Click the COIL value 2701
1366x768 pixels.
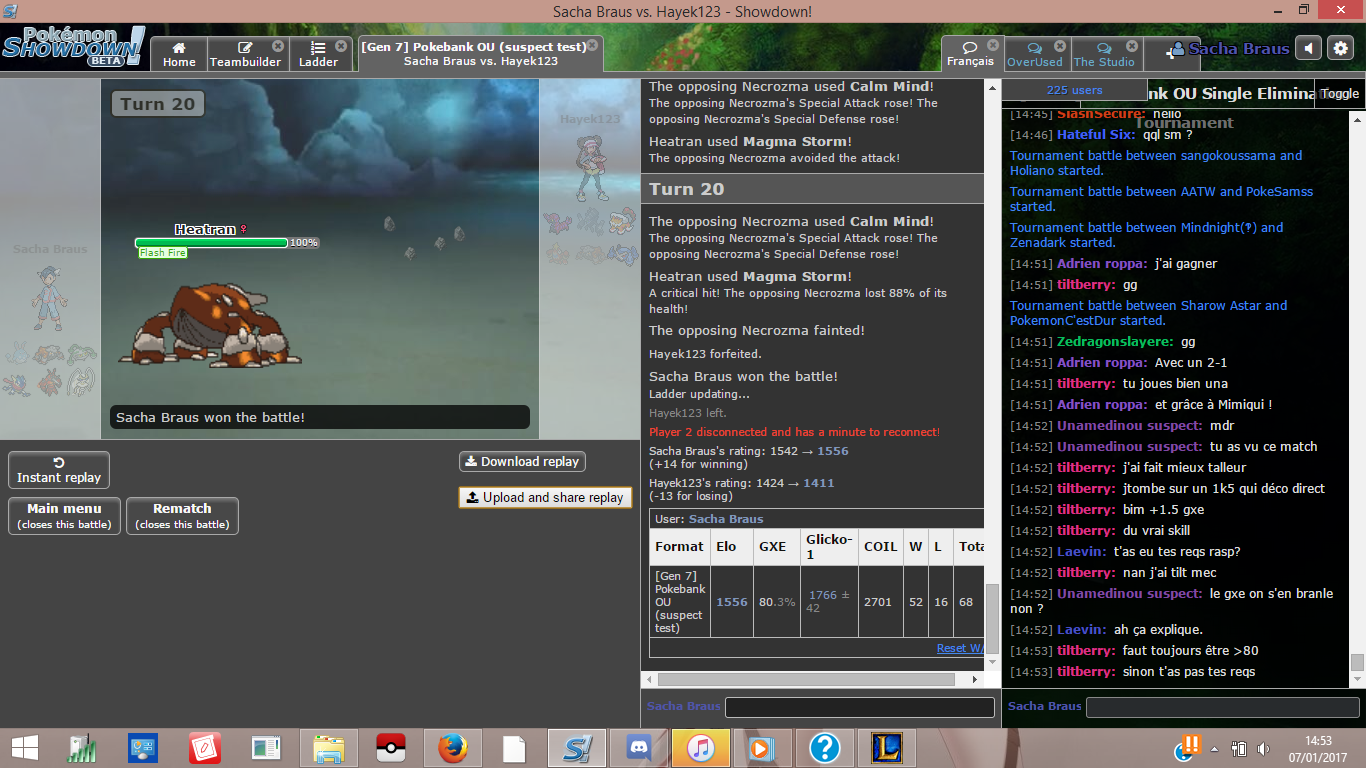[880, 602]
